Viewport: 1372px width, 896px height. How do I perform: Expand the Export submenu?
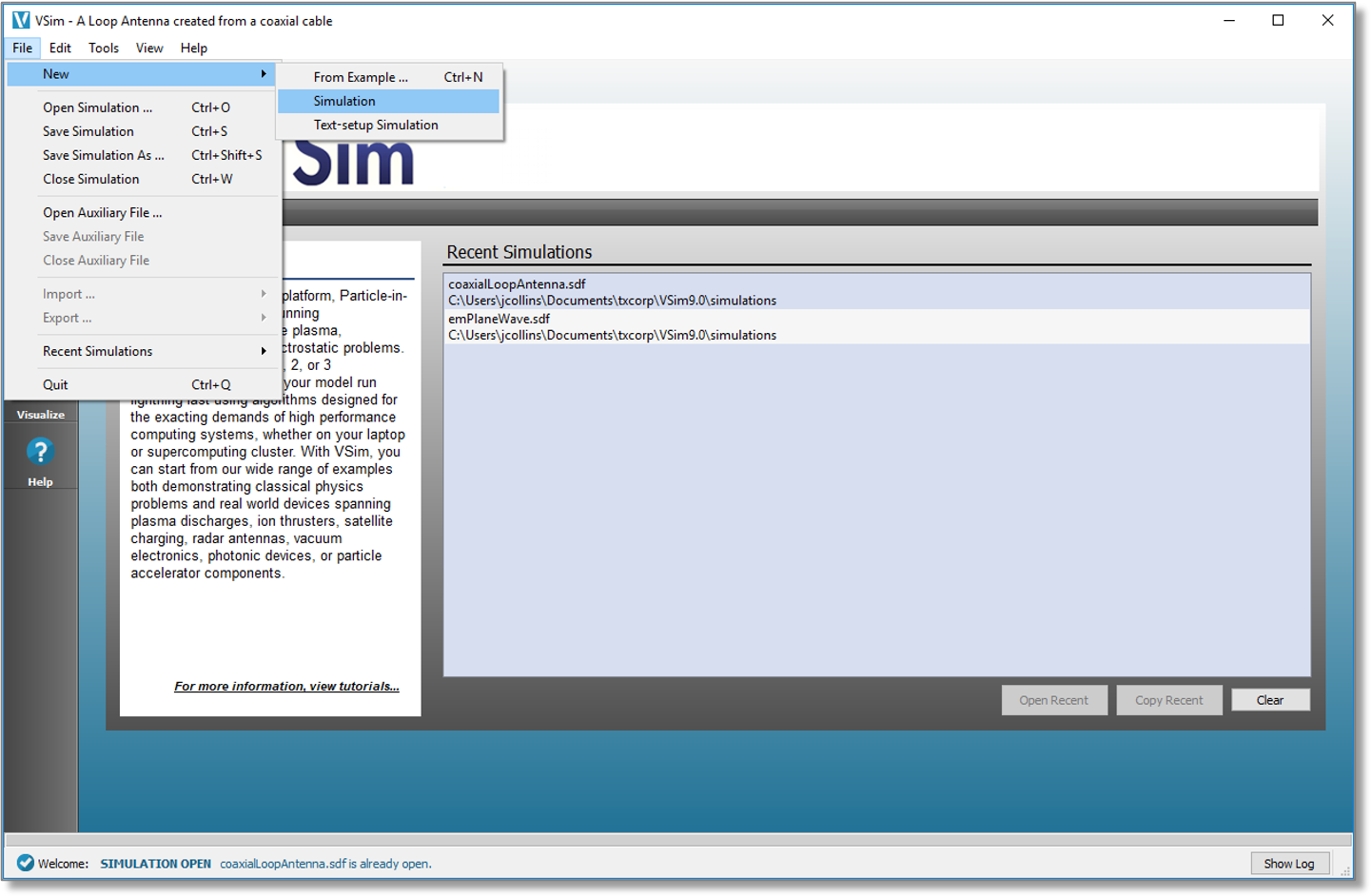[143, 318]
